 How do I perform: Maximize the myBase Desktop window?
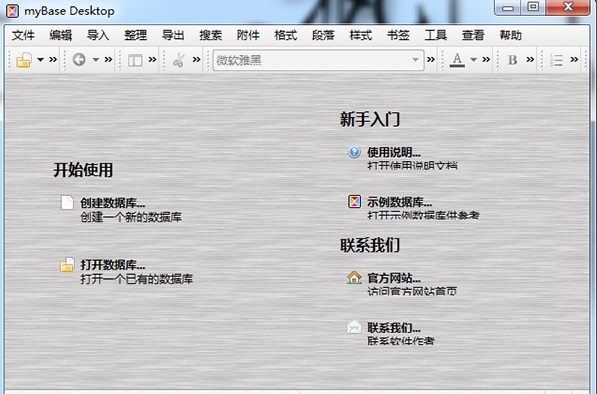pos(533,7)
